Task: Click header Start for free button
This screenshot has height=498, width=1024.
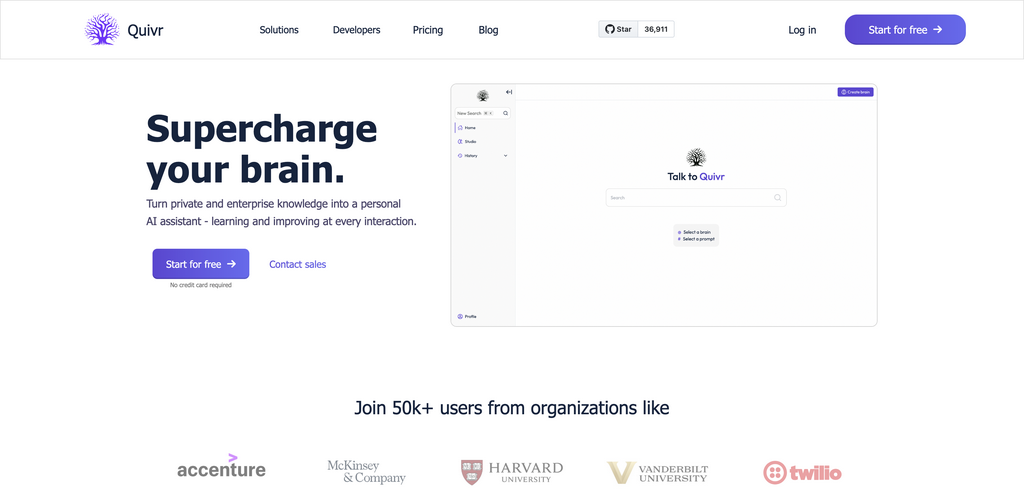Action: pyautogui.click(x=905, y=29)
